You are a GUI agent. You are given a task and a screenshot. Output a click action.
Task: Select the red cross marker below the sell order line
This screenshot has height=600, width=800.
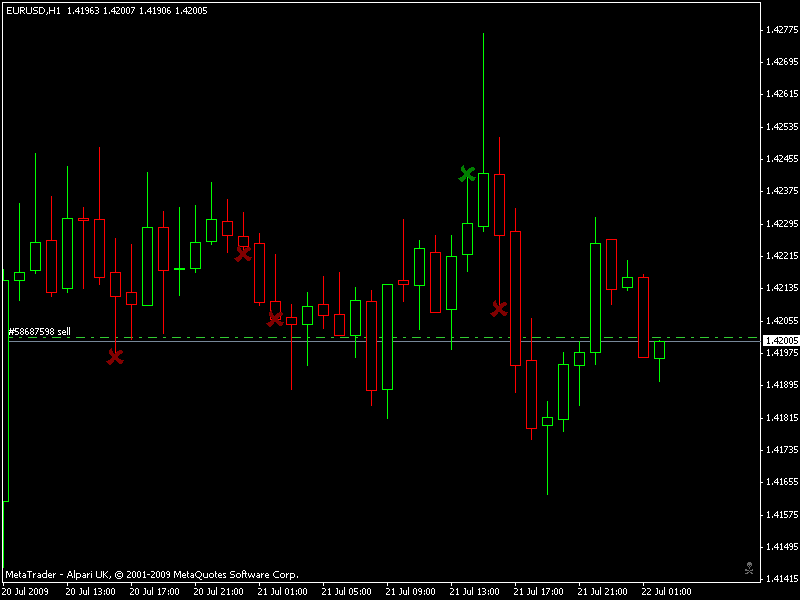pyautogui.click(x=115, y=357)
